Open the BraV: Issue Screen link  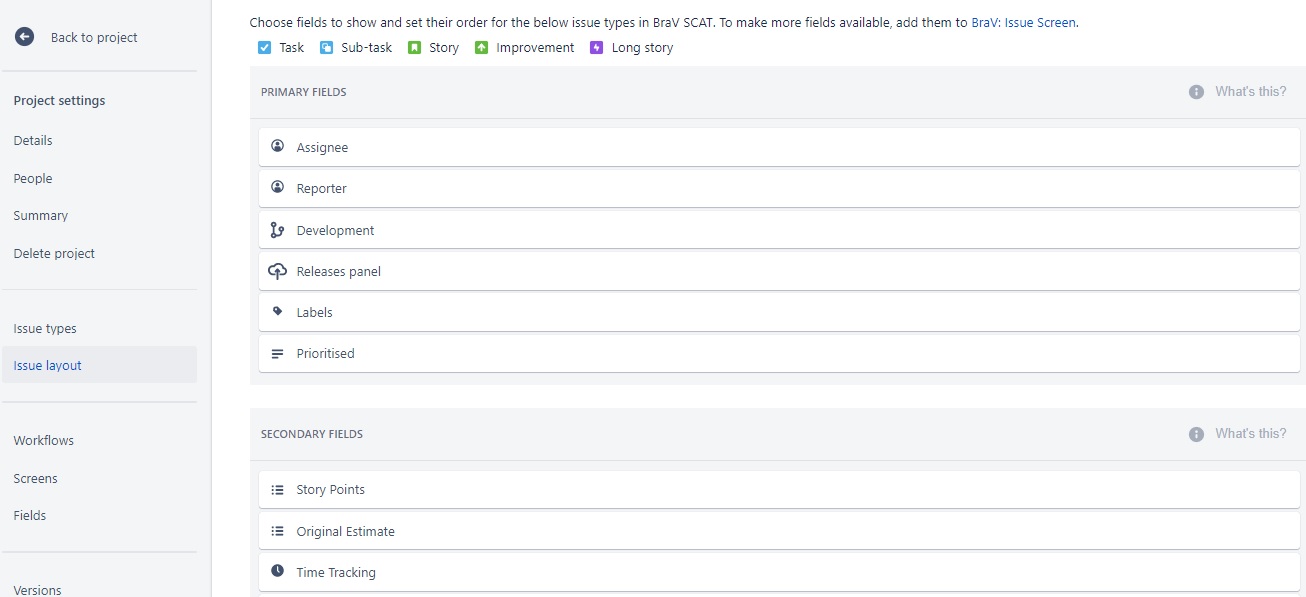1024,22
